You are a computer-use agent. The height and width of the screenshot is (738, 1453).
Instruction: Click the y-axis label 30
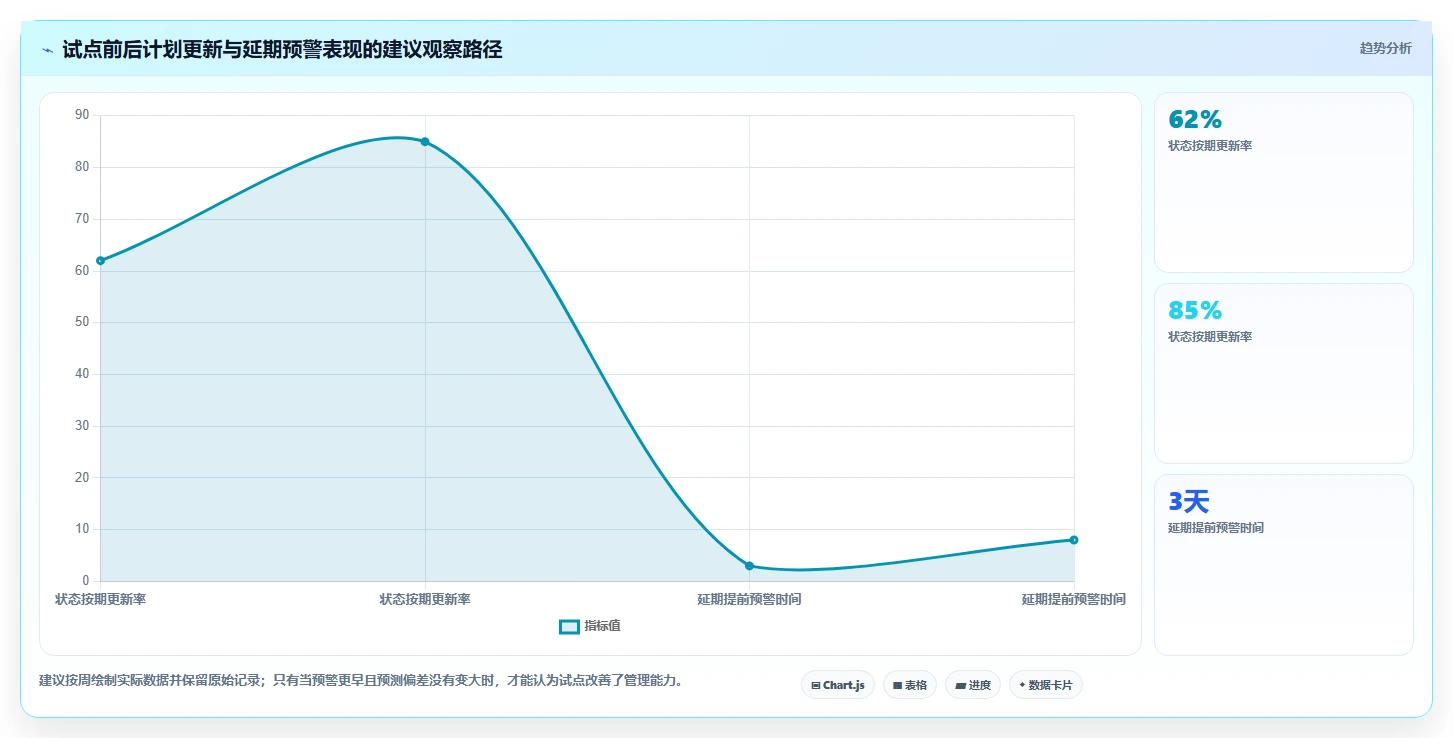82,426
